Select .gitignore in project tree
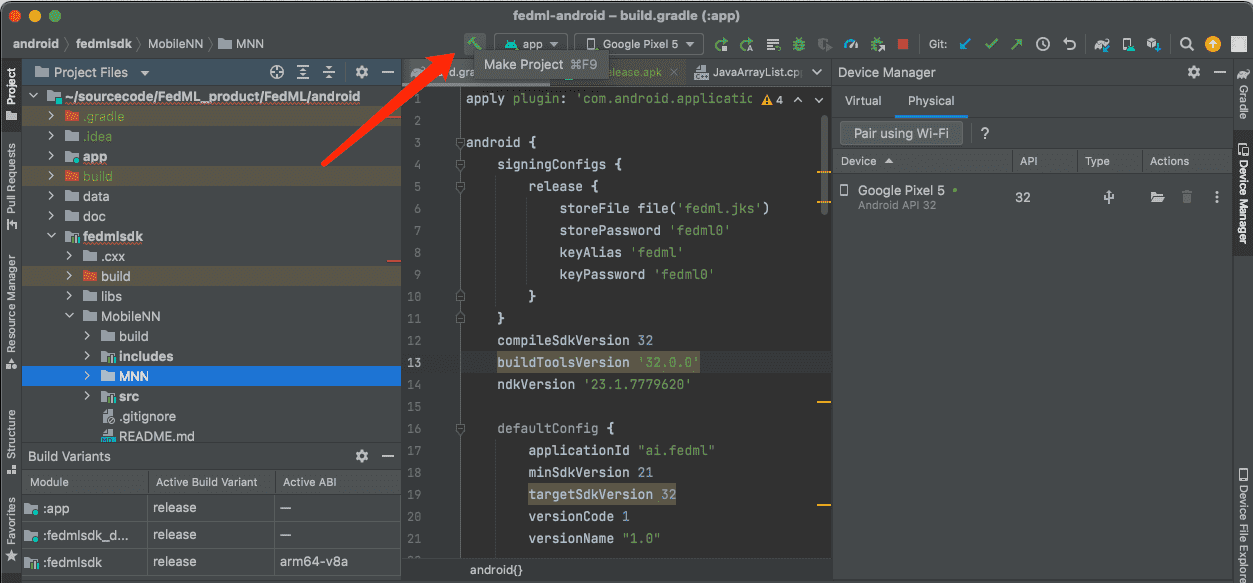This screenshot has width=1253, height=583. click(147, 416)
